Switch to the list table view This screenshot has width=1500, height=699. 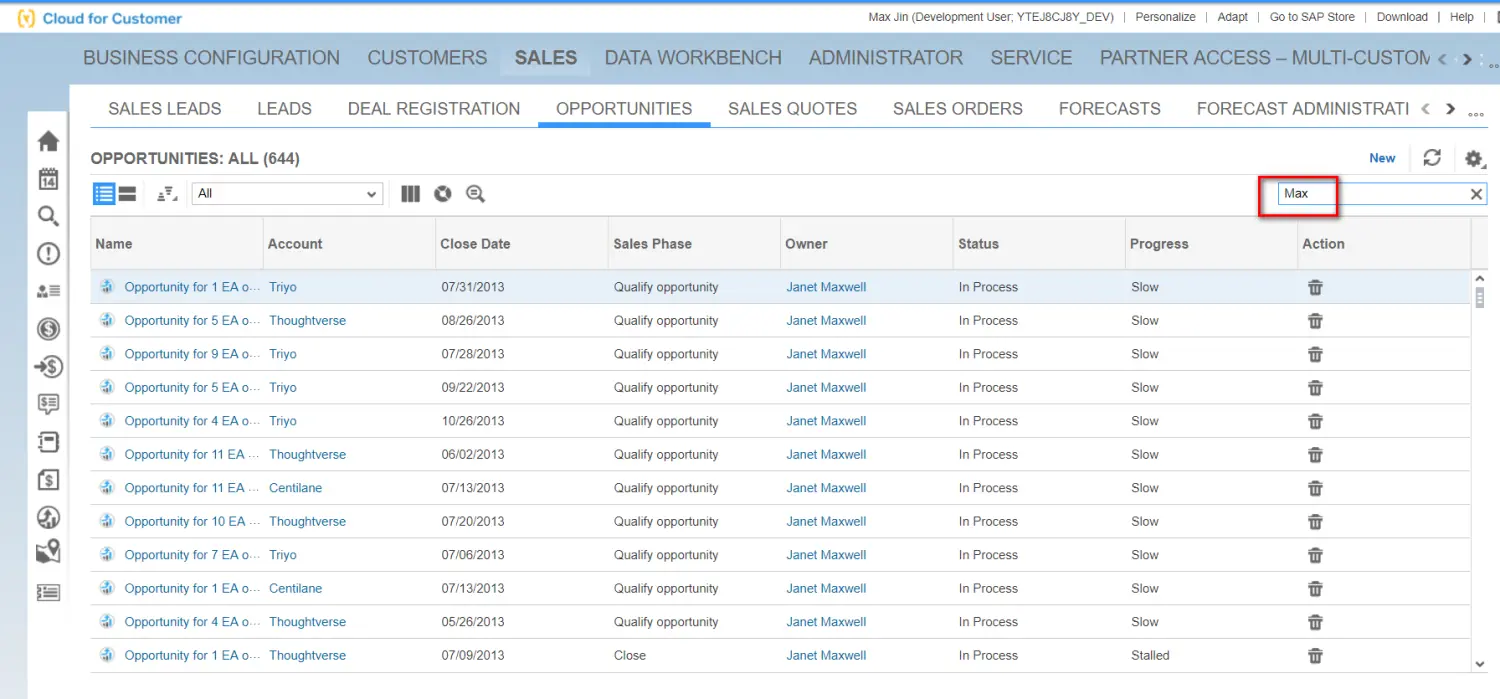pos(104,194)
